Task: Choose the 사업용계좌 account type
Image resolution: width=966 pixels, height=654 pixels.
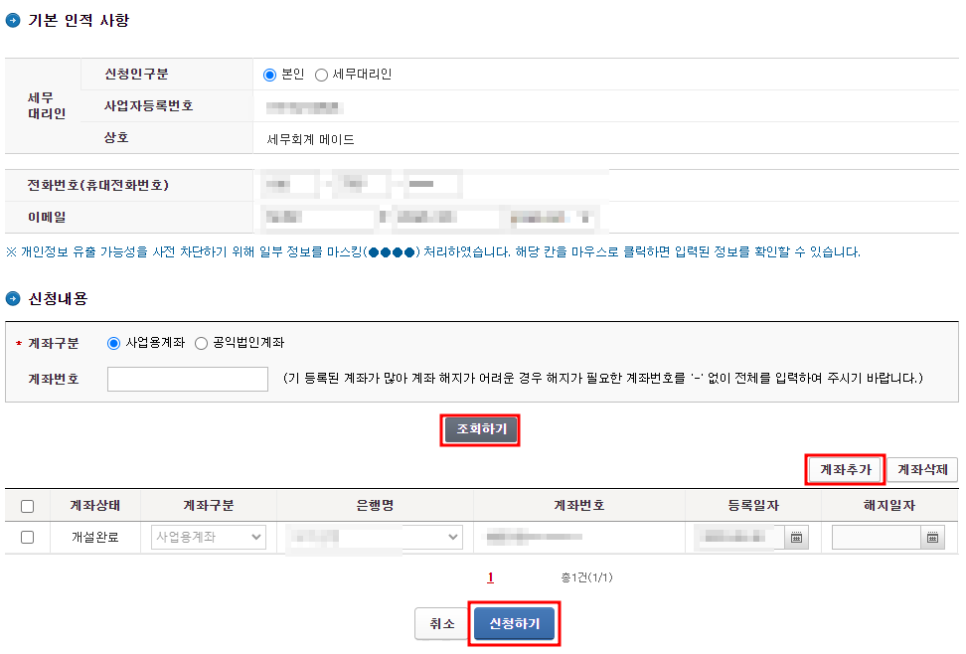Action: pyautogui.click(x=113, y=343)
